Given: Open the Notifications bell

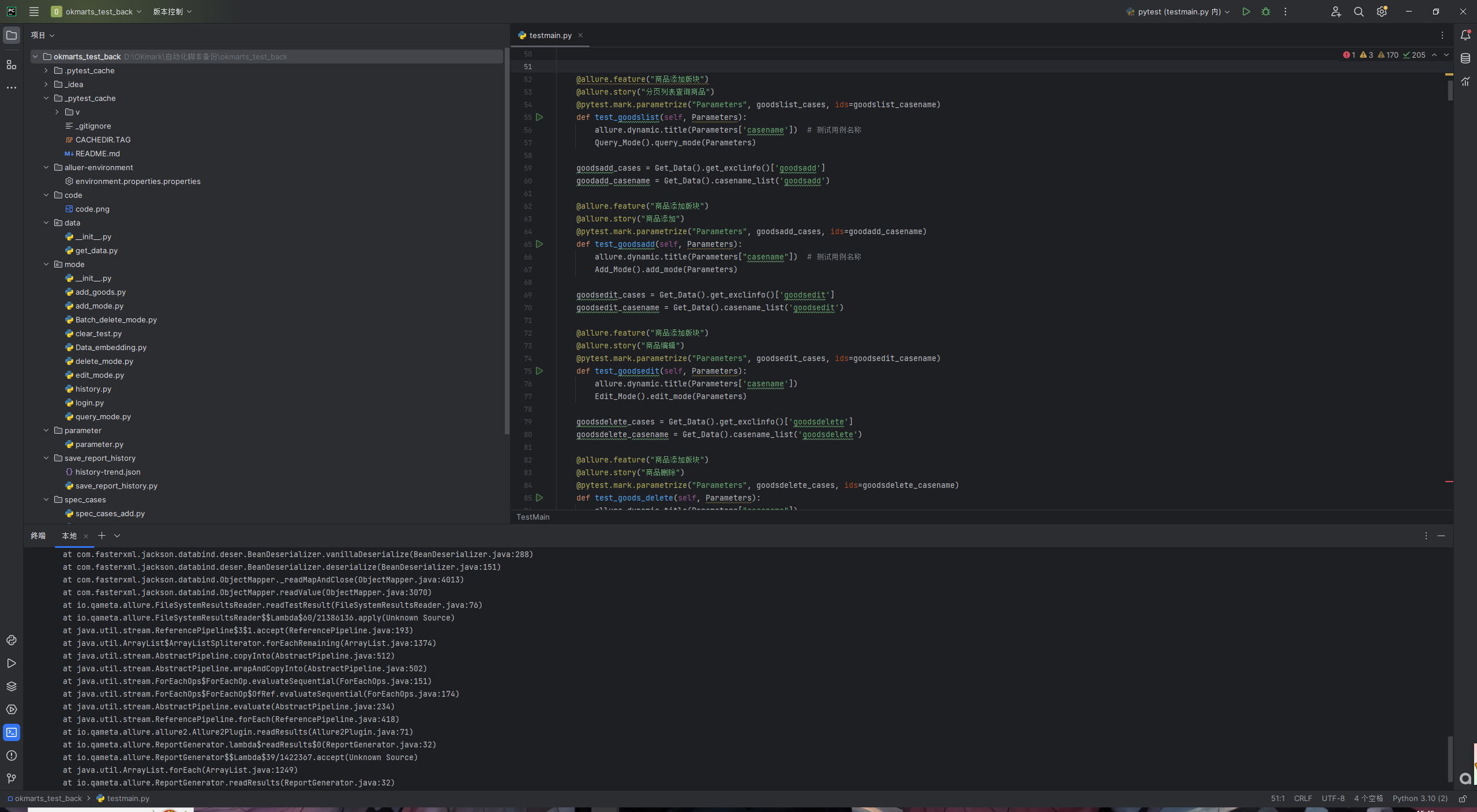Looking at the screenshot, I should (x=1465, y=35).
